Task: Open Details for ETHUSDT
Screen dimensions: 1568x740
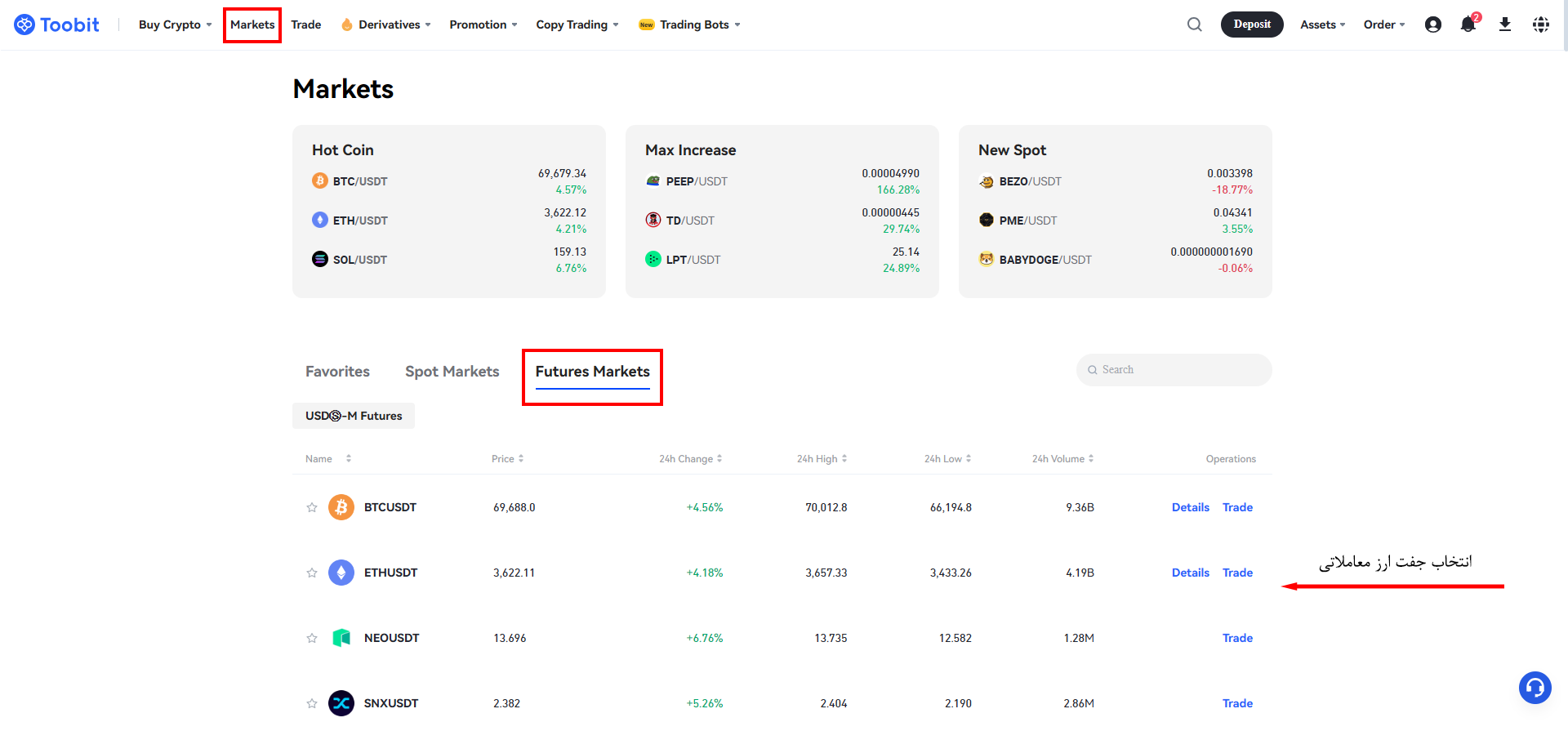Action: [1191, 573]
